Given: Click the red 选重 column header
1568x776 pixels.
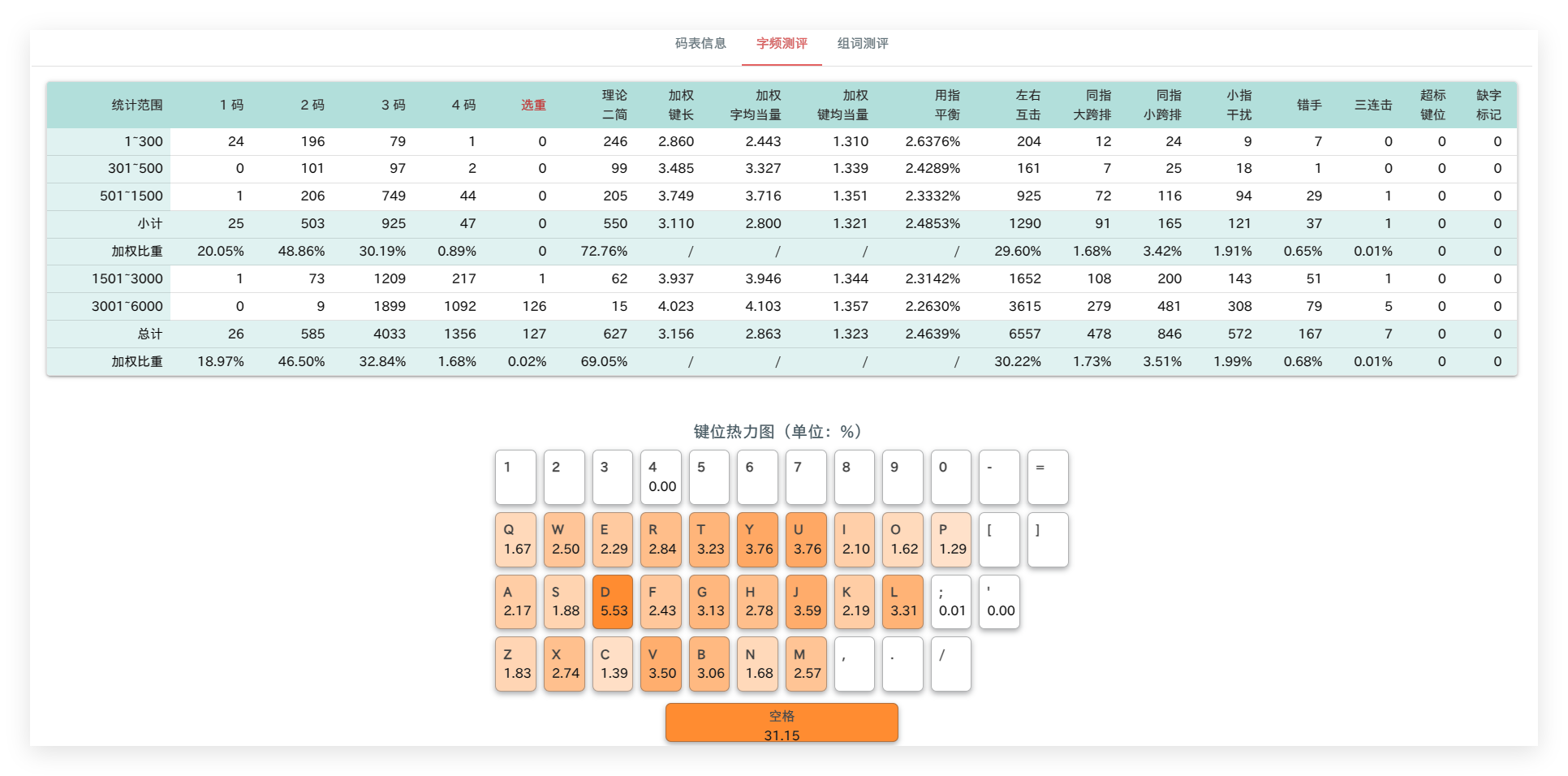Looking at the screenshot, I should coord(533,105).
